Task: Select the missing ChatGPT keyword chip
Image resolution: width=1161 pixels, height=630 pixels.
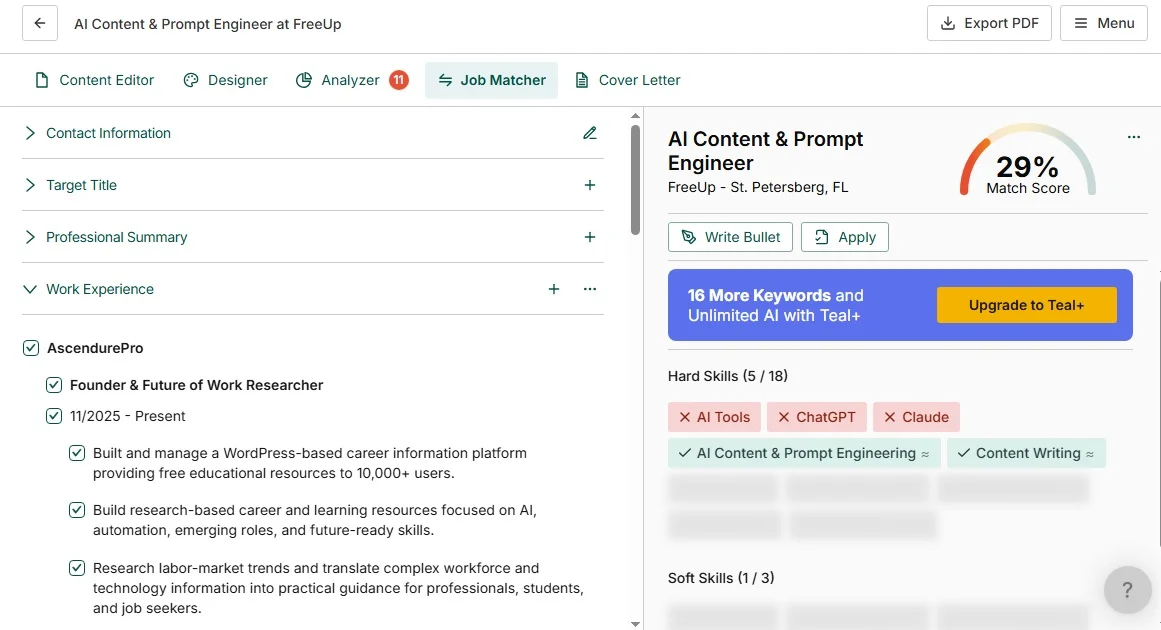Action: tap(817, 417)
